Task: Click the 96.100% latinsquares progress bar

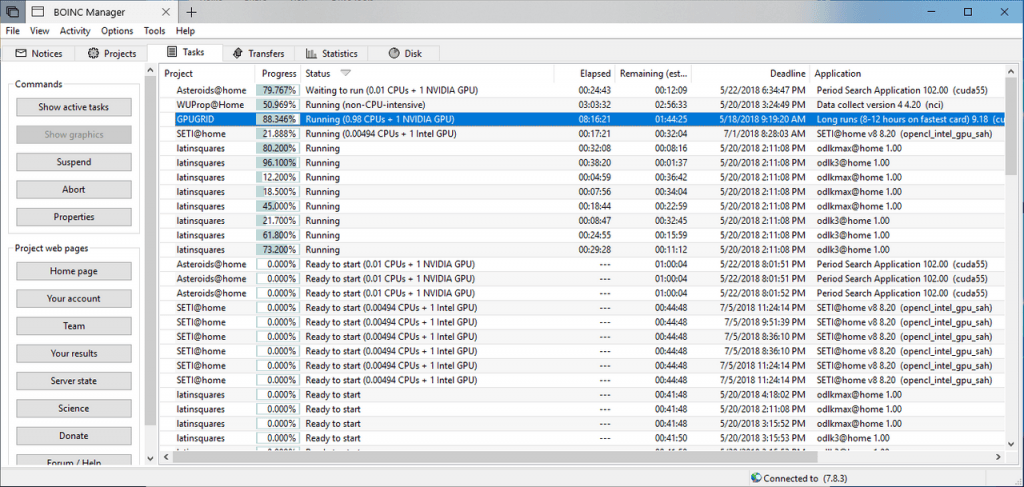Action: point(278,163)
